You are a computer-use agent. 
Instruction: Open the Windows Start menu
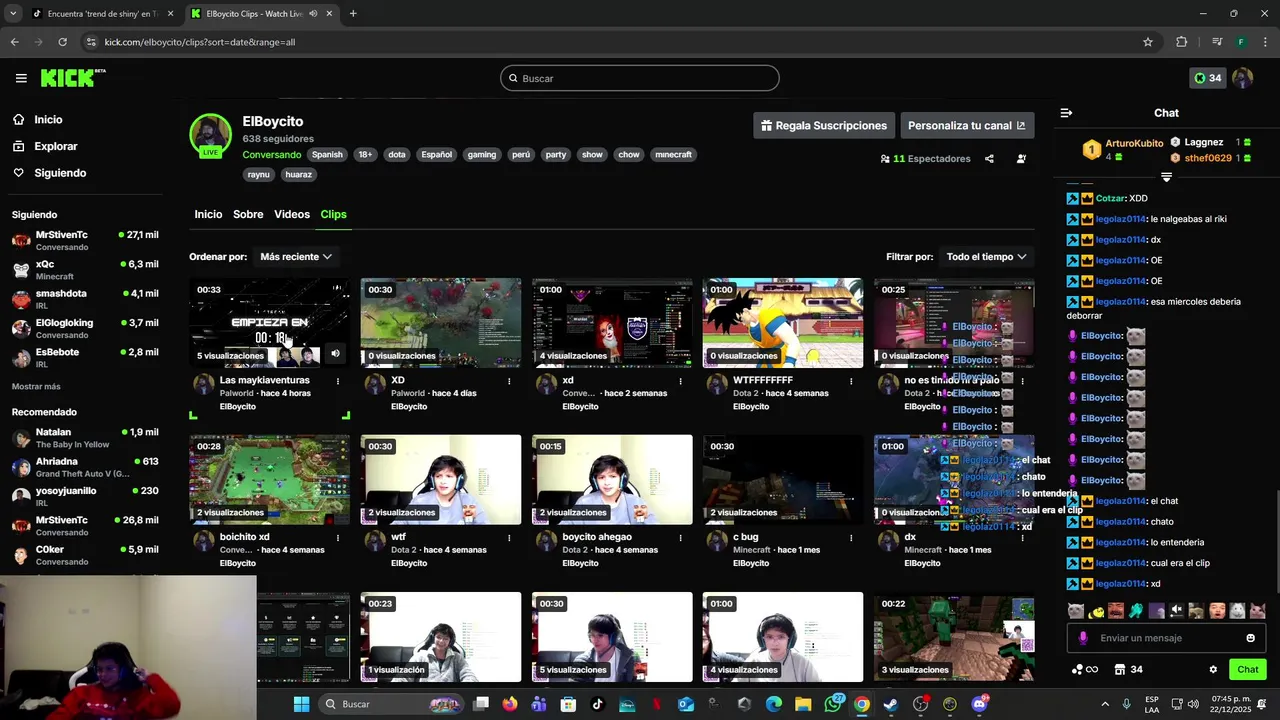(x=301, y=704)
